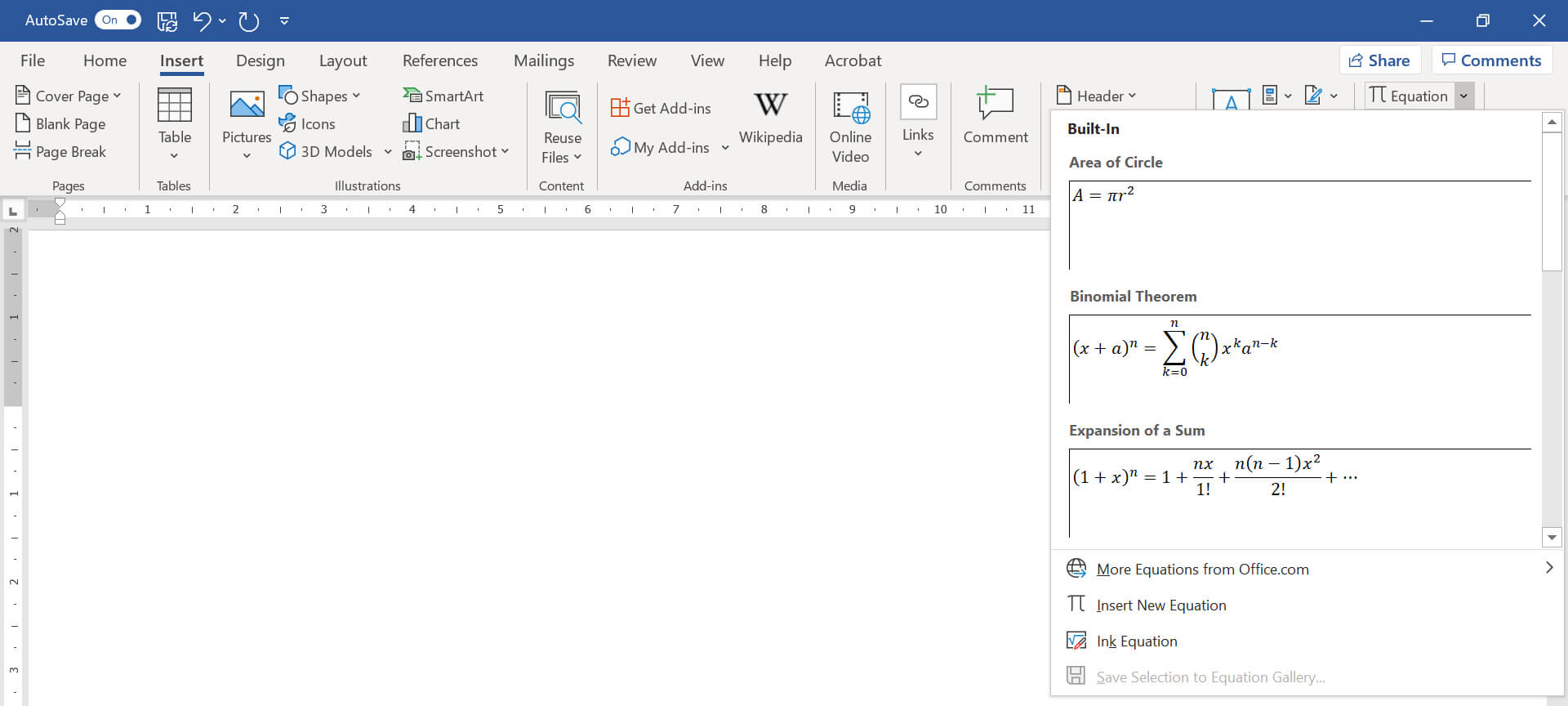Choose Insert New Equation
Viewport: 1568px width, 706px height.
click(1160, 605)
